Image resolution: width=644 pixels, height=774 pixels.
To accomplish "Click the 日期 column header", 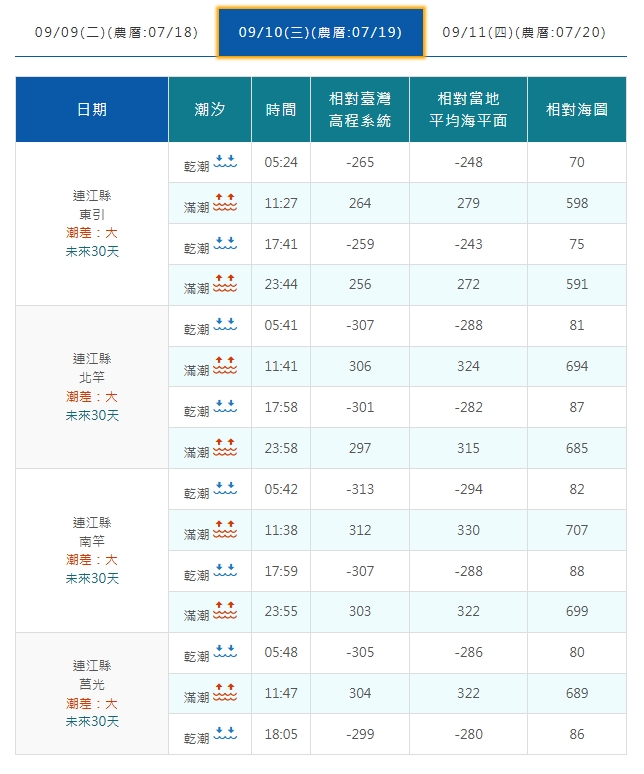I will [92, 110].
